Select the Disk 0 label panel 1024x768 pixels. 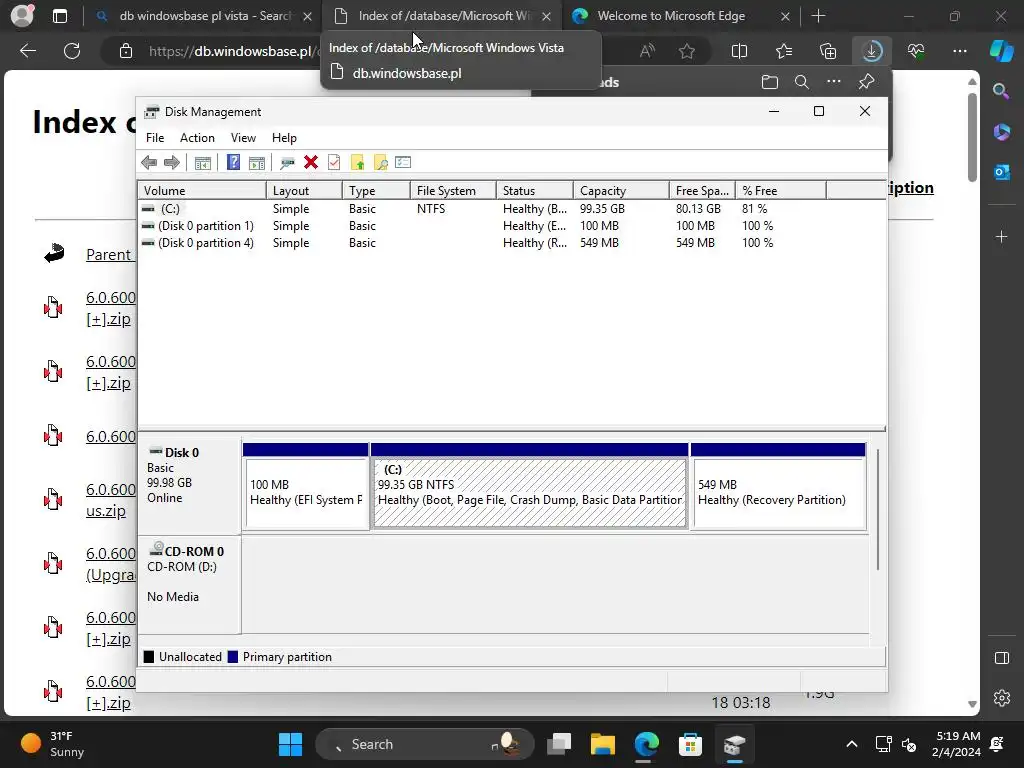[189, 486]
